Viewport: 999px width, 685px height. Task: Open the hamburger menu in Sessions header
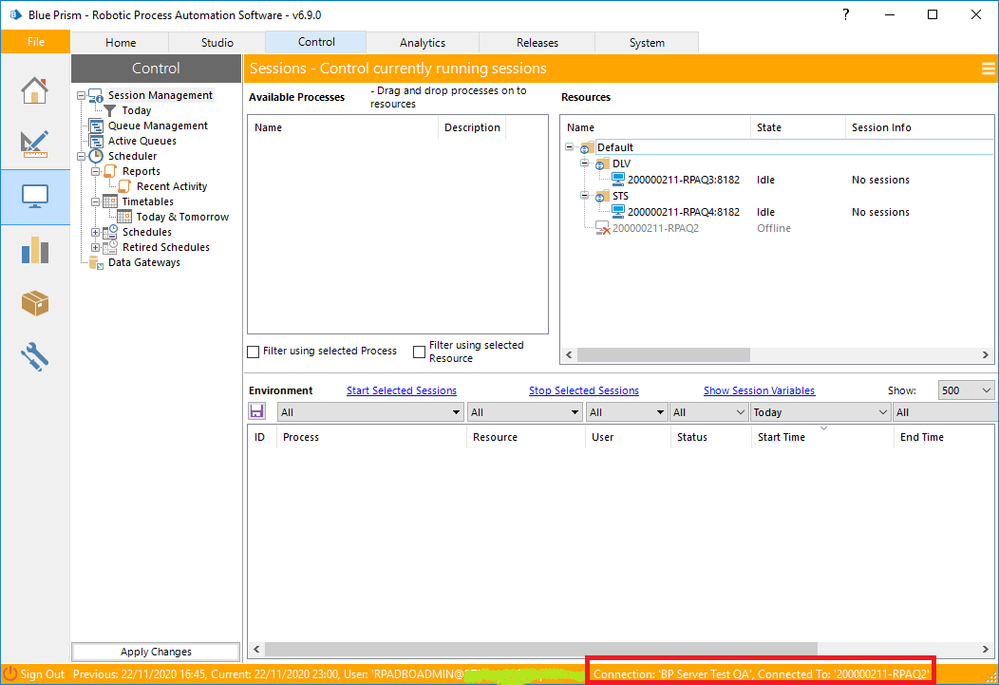click(x=988, y=68)
